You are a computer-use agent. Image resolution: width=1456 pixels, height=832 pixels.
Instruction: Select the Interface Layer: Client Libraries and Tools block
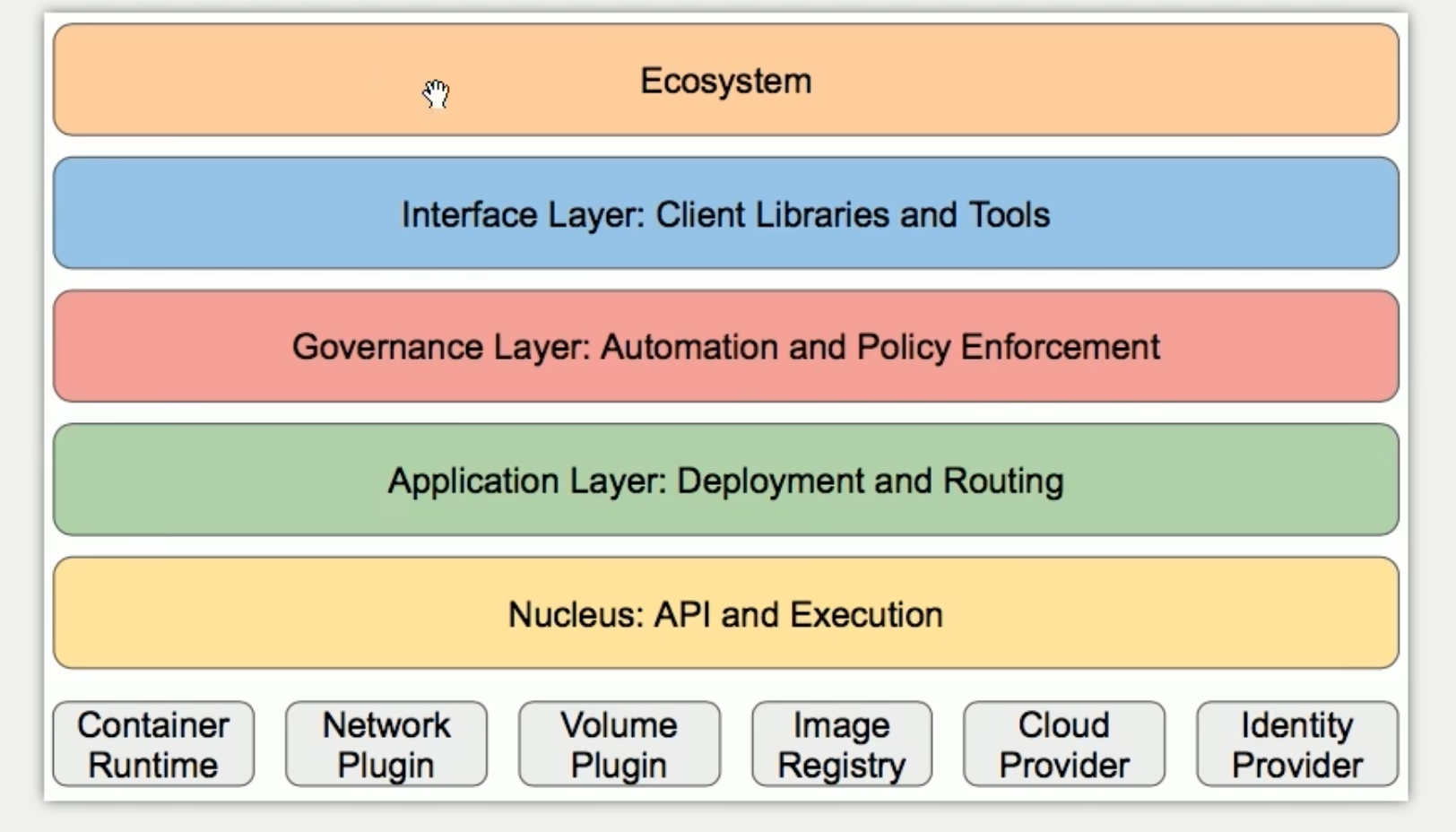click(726, 213)
